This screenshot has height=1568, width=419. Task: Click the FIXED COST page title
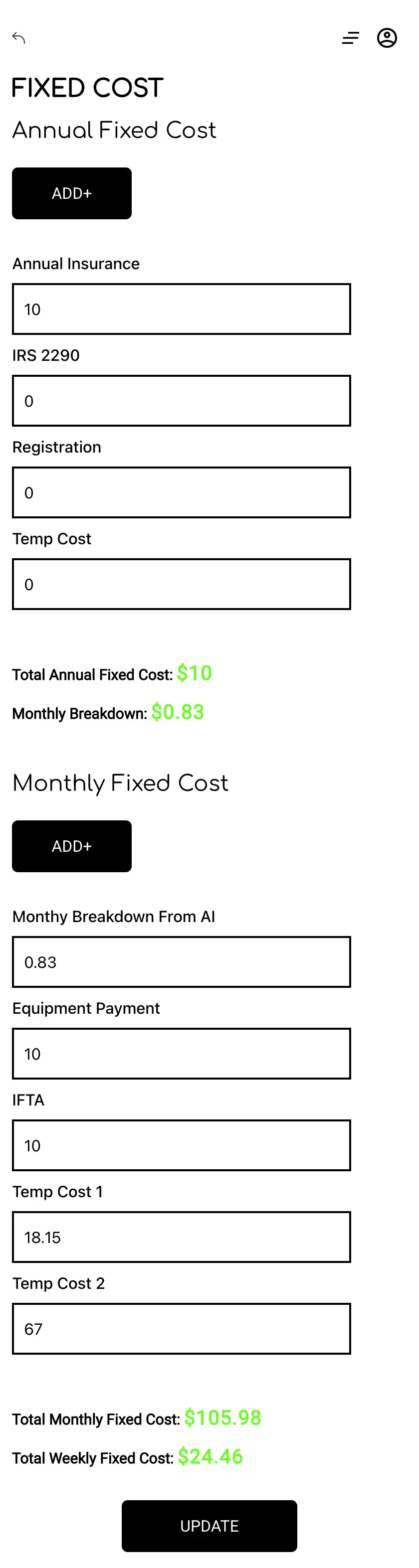coord(88,88)
